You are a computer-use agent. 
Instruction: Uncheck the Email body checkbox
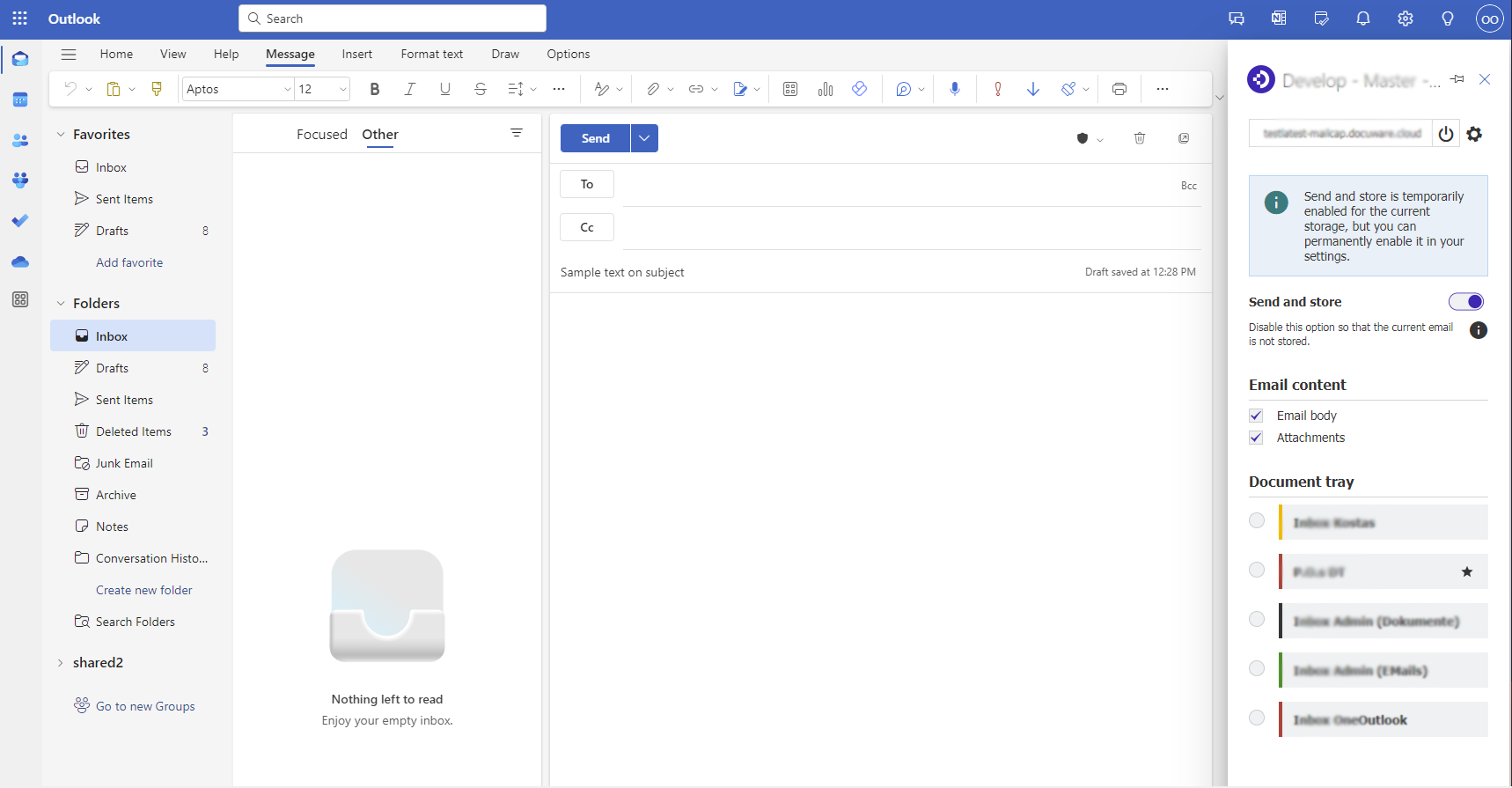pyautogui.click(x=1256, y=416)
